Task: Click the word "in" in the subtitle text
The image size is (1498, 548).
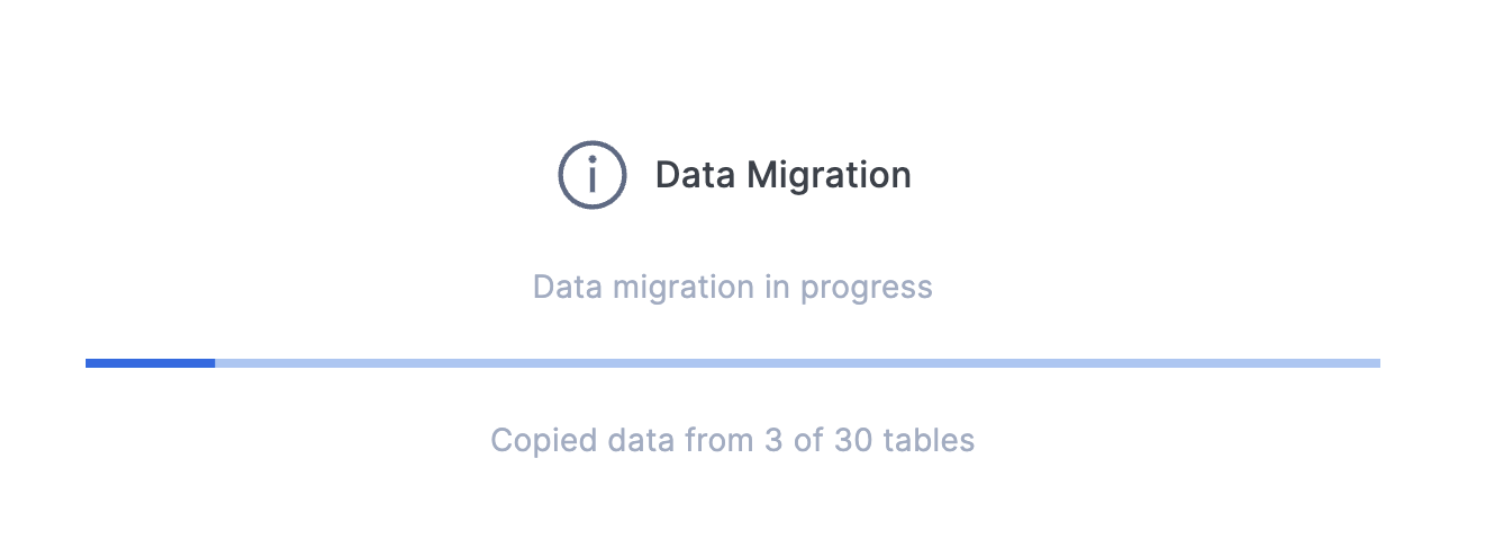Action: click(x=776, y=287)
